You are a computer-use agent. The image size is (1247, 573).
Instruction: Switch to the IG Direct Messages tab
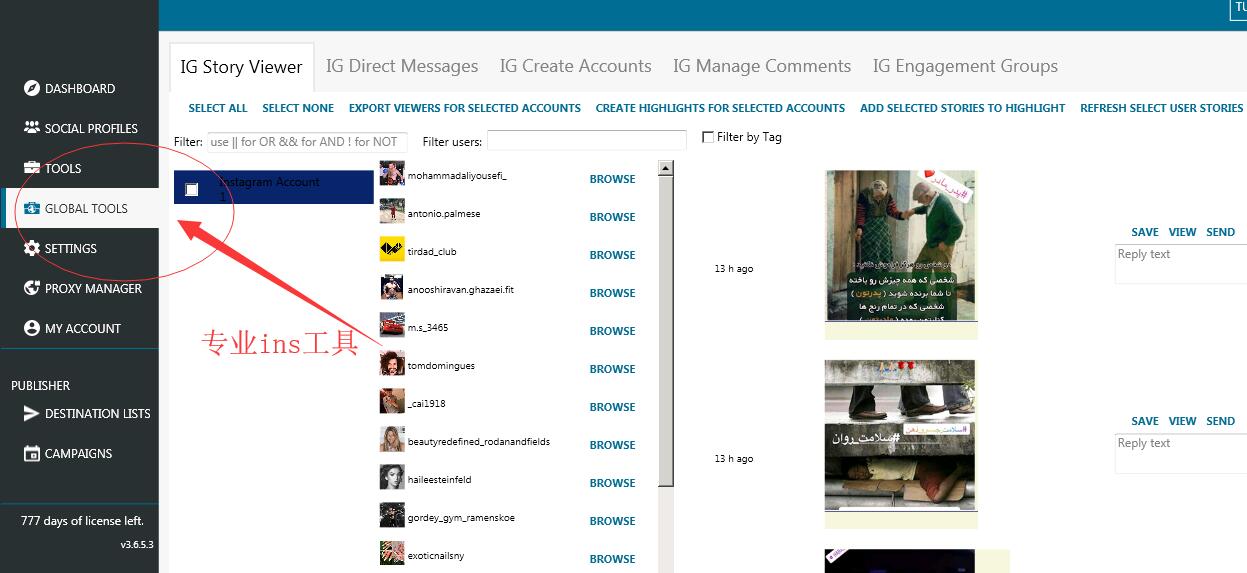pos(402,66)
